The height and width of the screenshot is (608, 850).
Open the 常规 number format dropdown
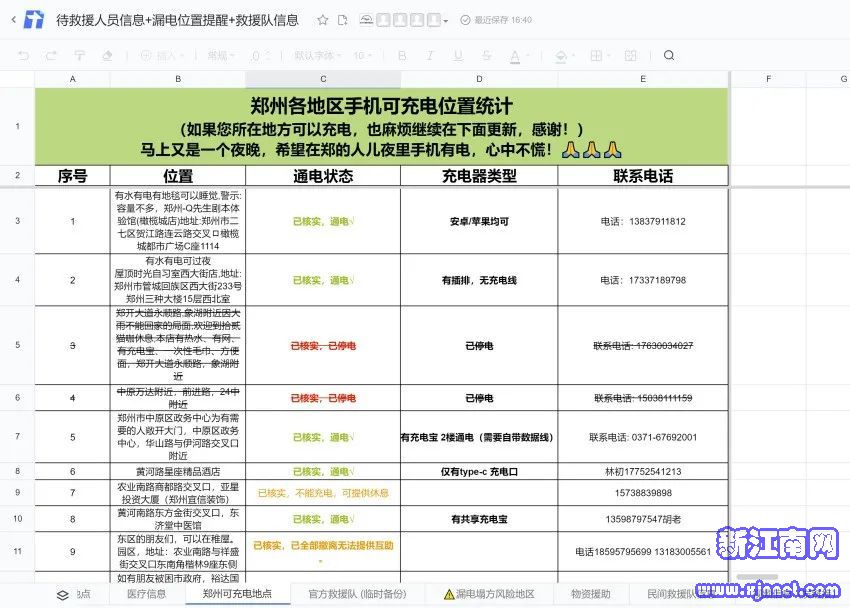pos(221,55)
